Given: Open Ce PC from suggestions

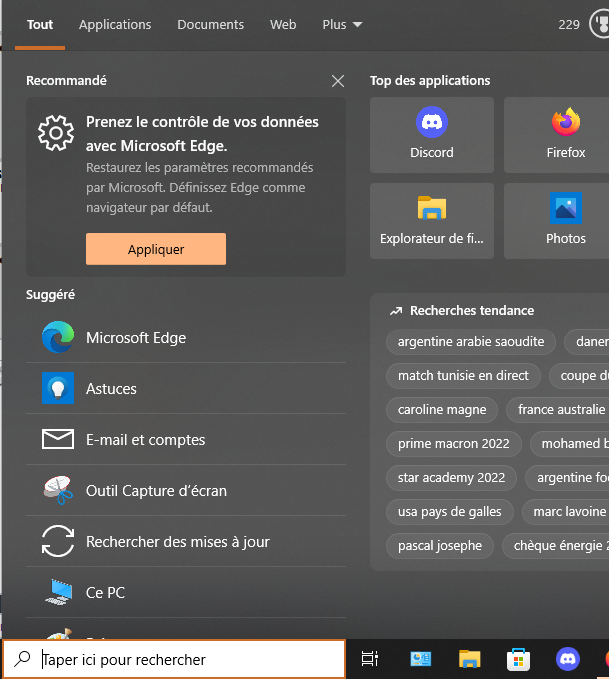Looking at the screenshot, I should [x=105, y=593].
